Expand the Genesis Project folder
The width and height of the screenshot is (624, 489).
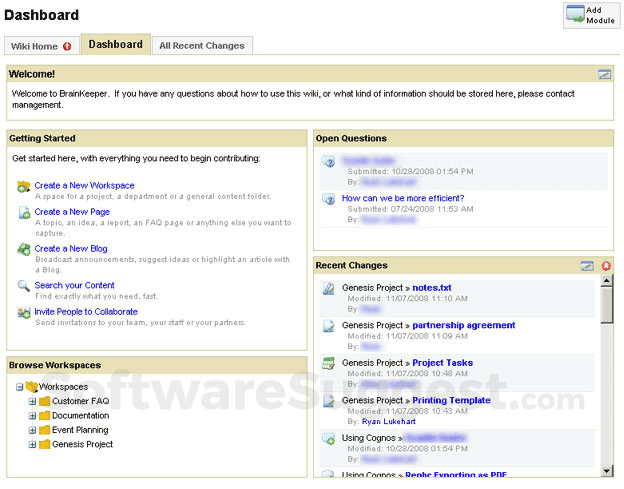(x=32, y=444)
